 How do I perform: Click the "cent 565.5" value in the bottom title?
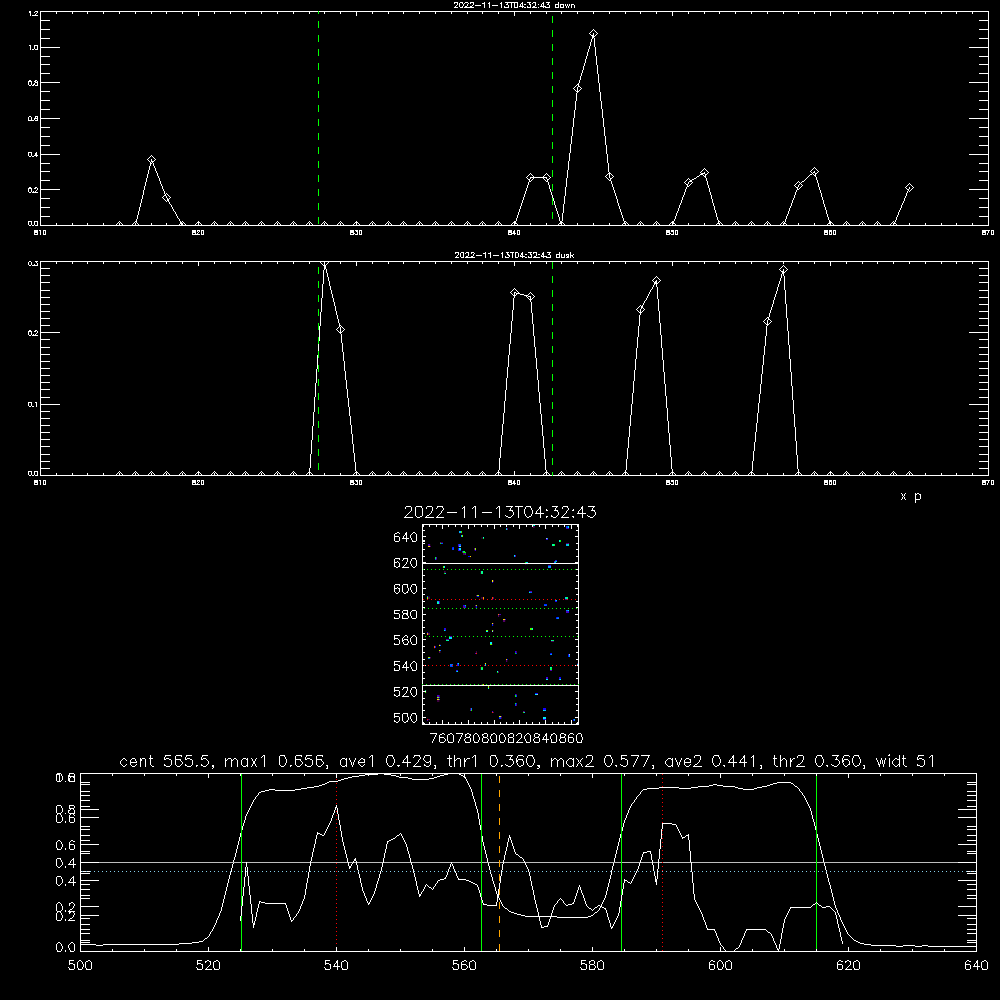[x=165, y=761]
